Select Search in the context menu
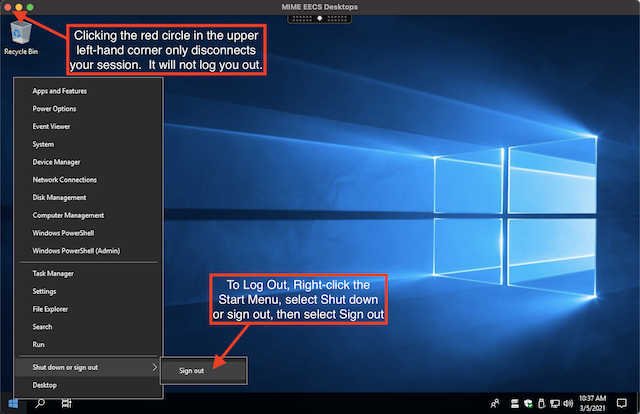Viewport: 640px width, 414px height. coord(88,327)
